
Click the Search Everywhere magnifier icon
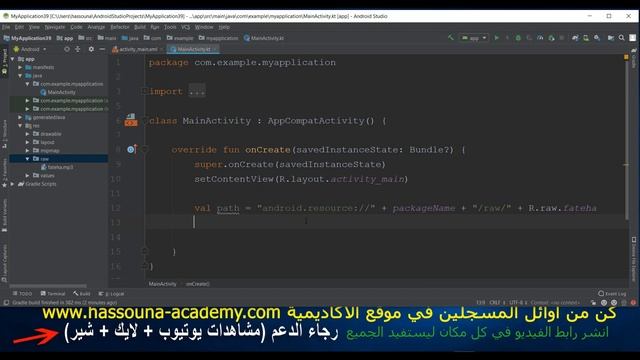[x=621, y=38]
